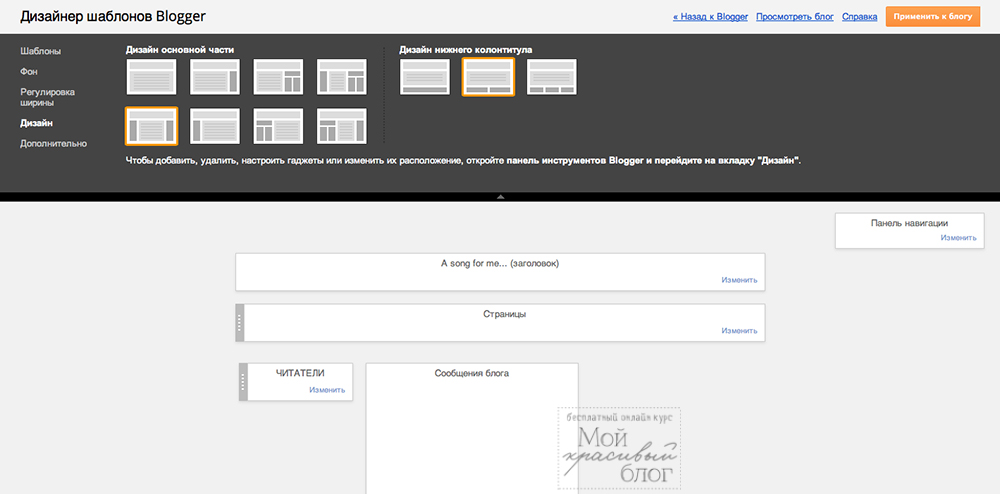The width and height of the screenshot is (1000, 494).
Task: Choose two-column footer layout
Action: click(x=489, y=76)
